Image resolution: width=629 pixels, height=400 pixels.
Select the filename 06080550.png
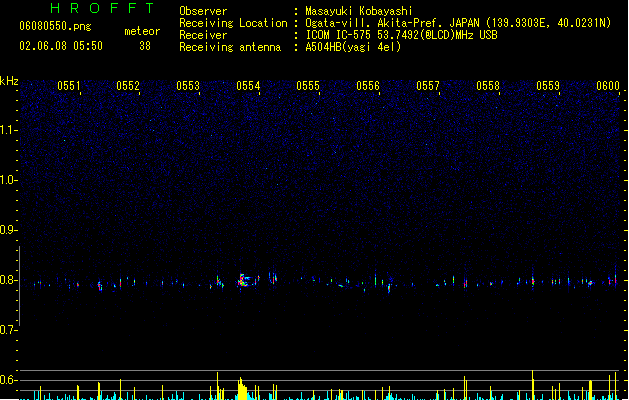(x=55, y=26)
